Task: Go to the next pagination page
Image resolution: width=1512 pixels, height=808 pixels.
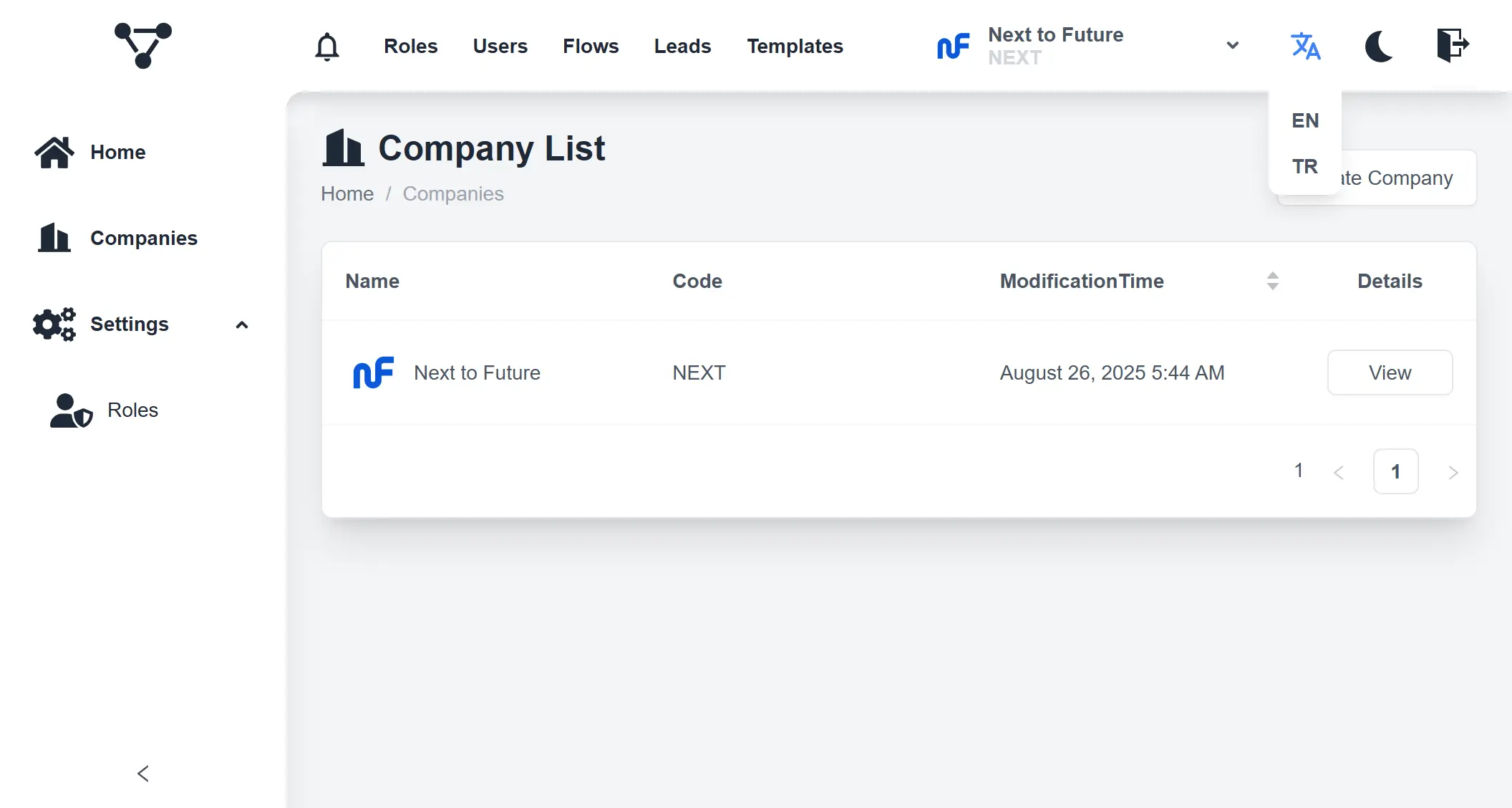Action: tap(1453, 472)
